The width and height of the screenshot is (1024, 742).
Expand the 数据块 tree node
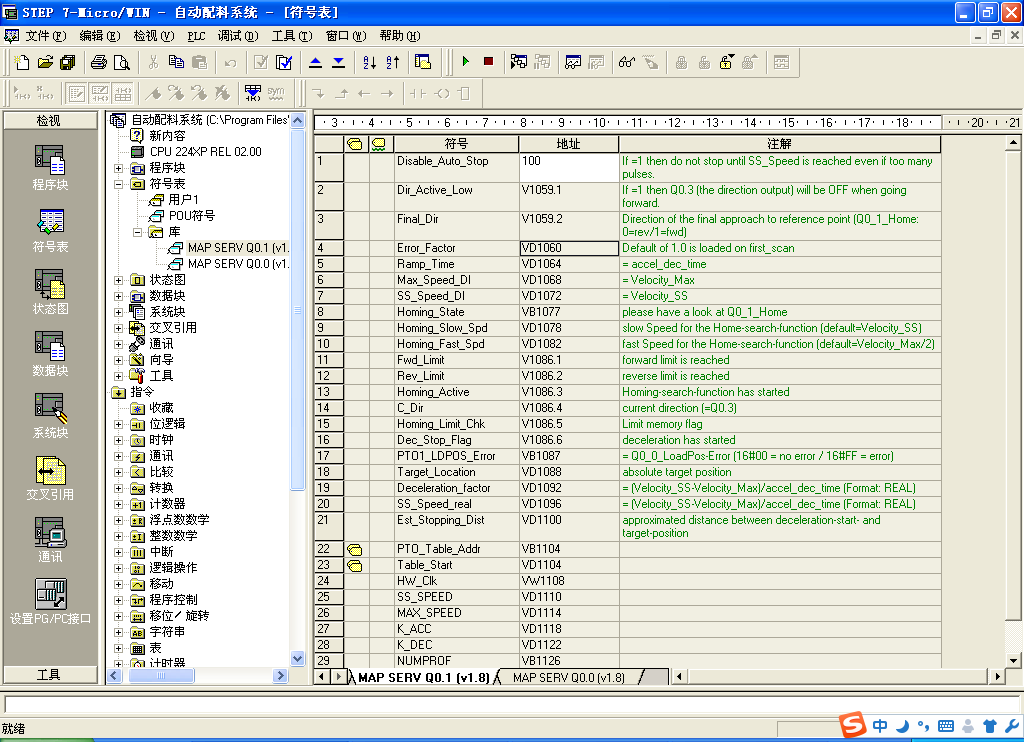click(118, 296)
